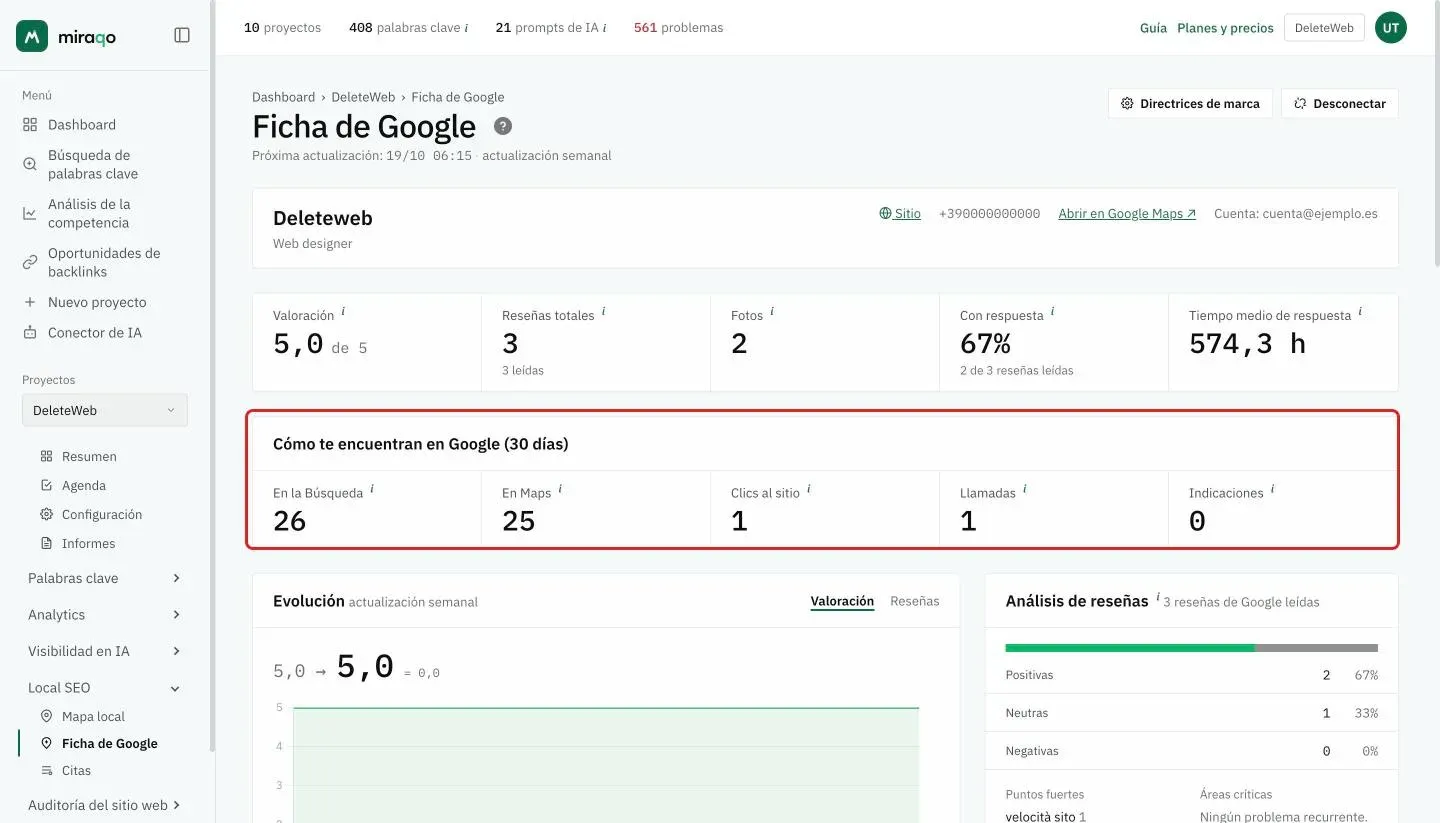Screen dimensions: 1440x823
Task: Click the plus icon beside Nuevo proyecto
Action: click(x=30, y=302)
